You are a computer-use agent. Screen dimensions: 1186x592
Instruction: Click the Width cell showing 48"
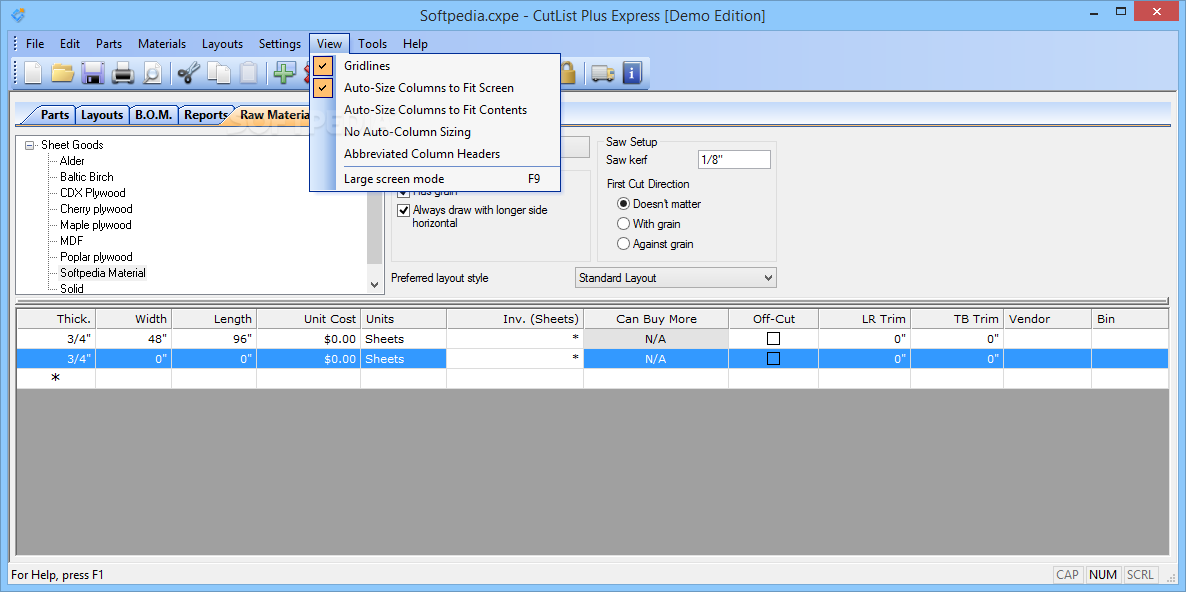[134, 339]
